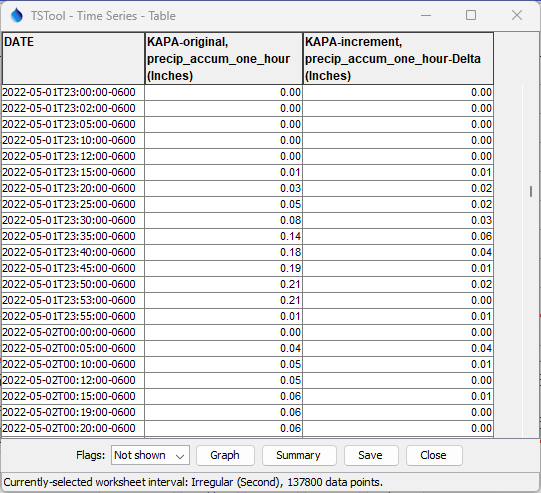The image size is (541, 493).
Task: Select date cell 2022-05-01T23:10:00-0600
Action: point(73,140)
